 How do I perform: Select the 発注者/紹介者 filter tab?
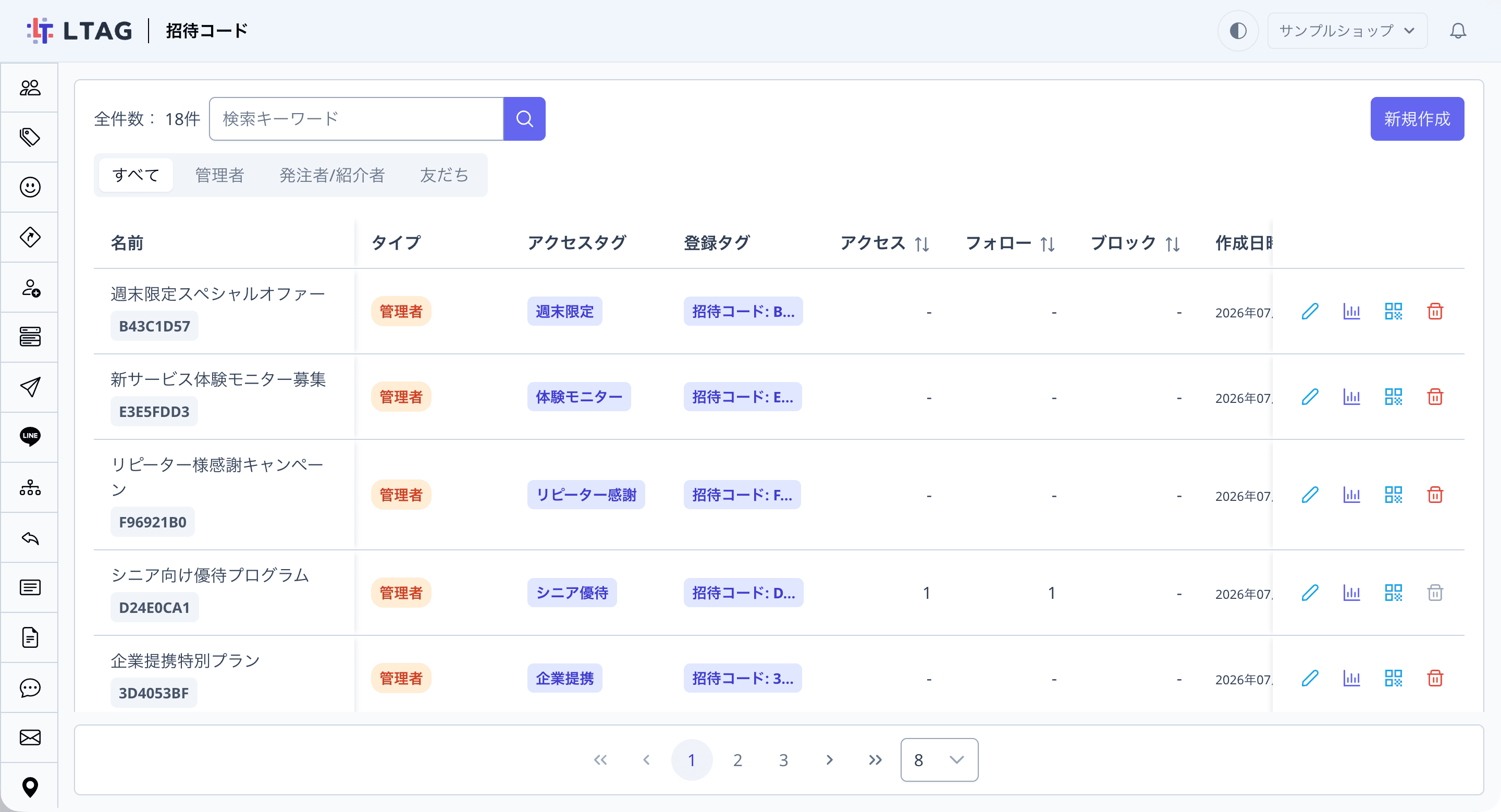pyautogui.click(x=332, y=175)
